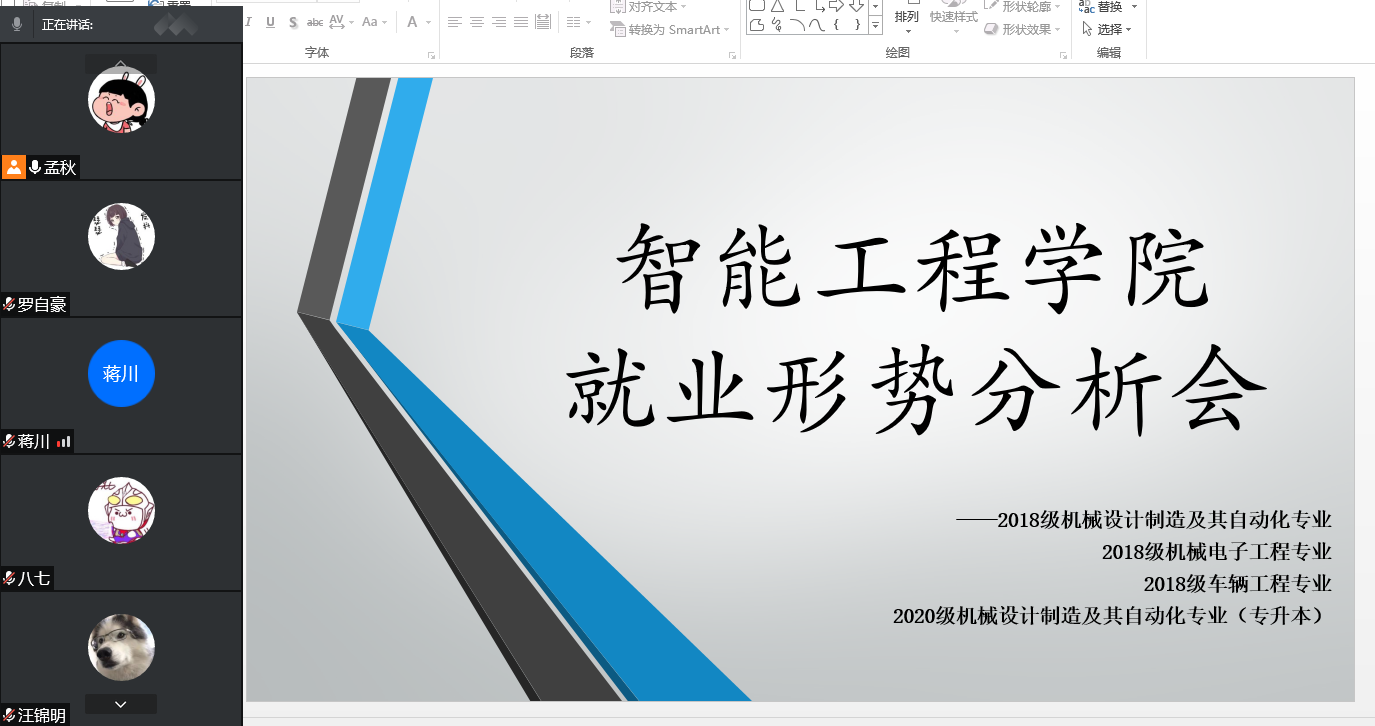Click the 替换 replace button
The image size is (1375, 726).
tap(1108, 7)
